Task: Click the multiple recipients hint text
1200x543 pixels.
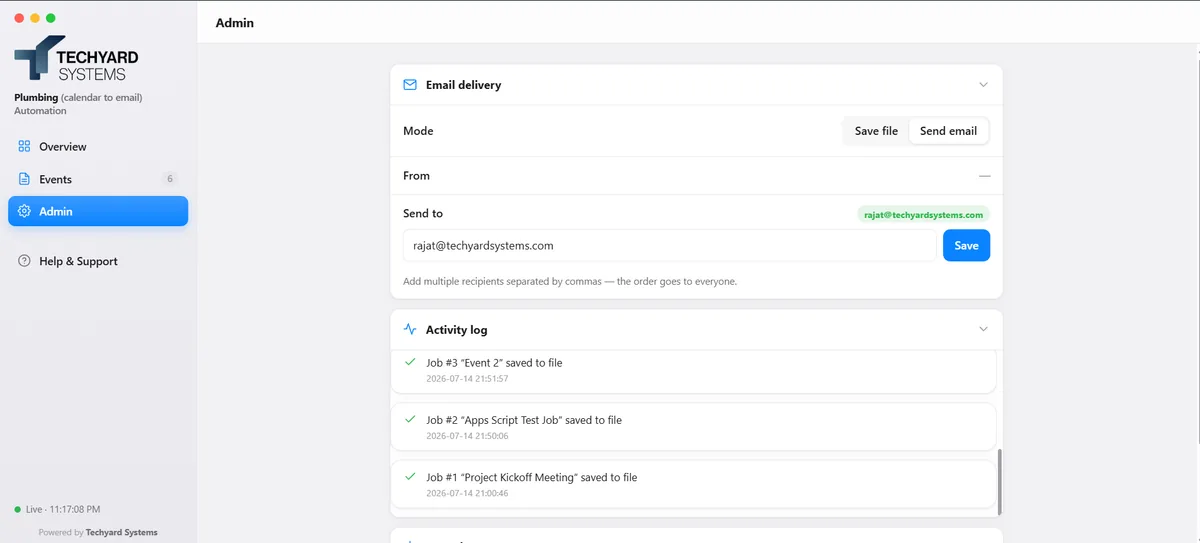Action: coord(570,282)
